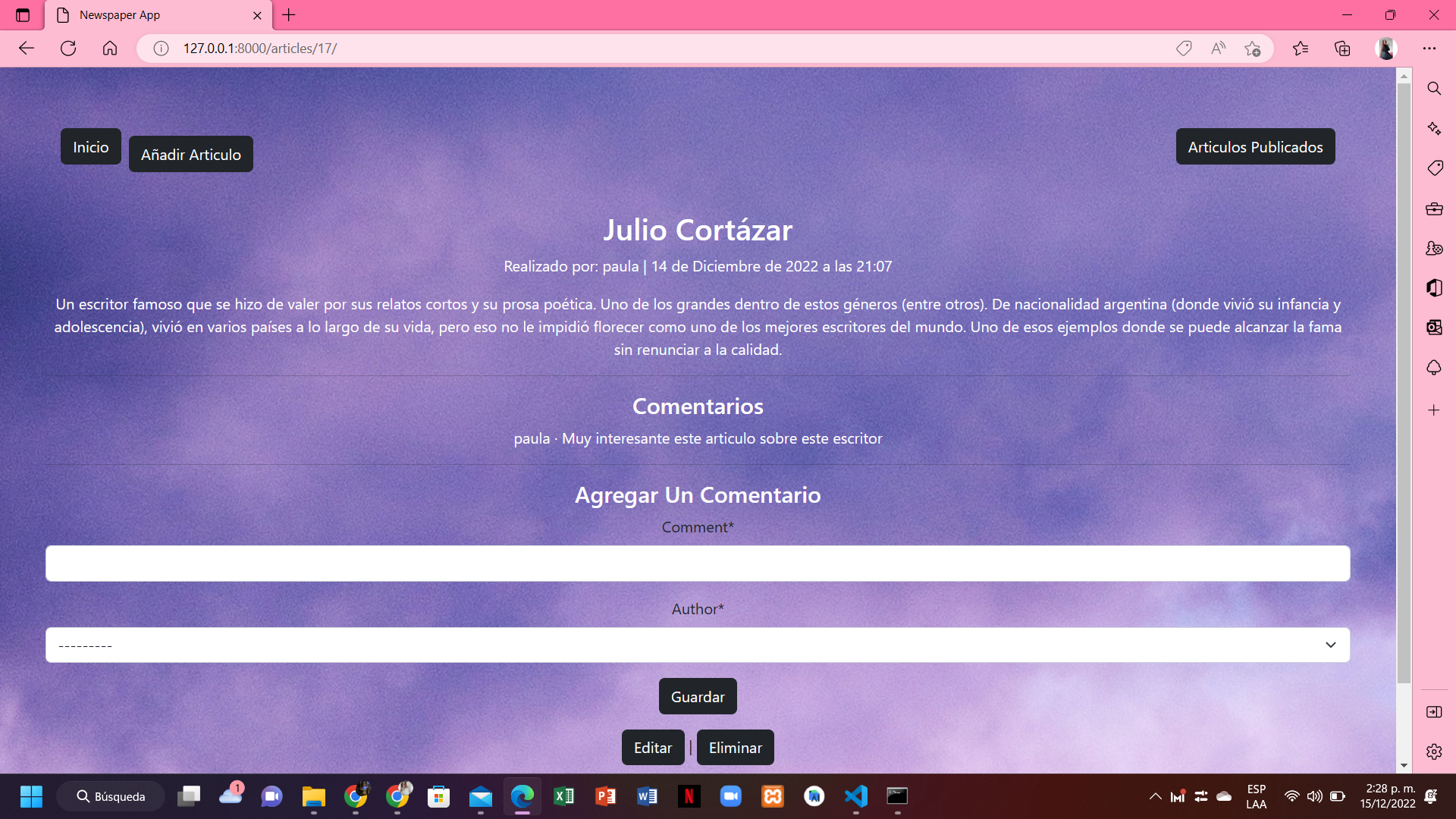This screenshot has height=819, width=1456.
Task: Open the sidebar Outlook icon
Action: (x=1433, y=328)
